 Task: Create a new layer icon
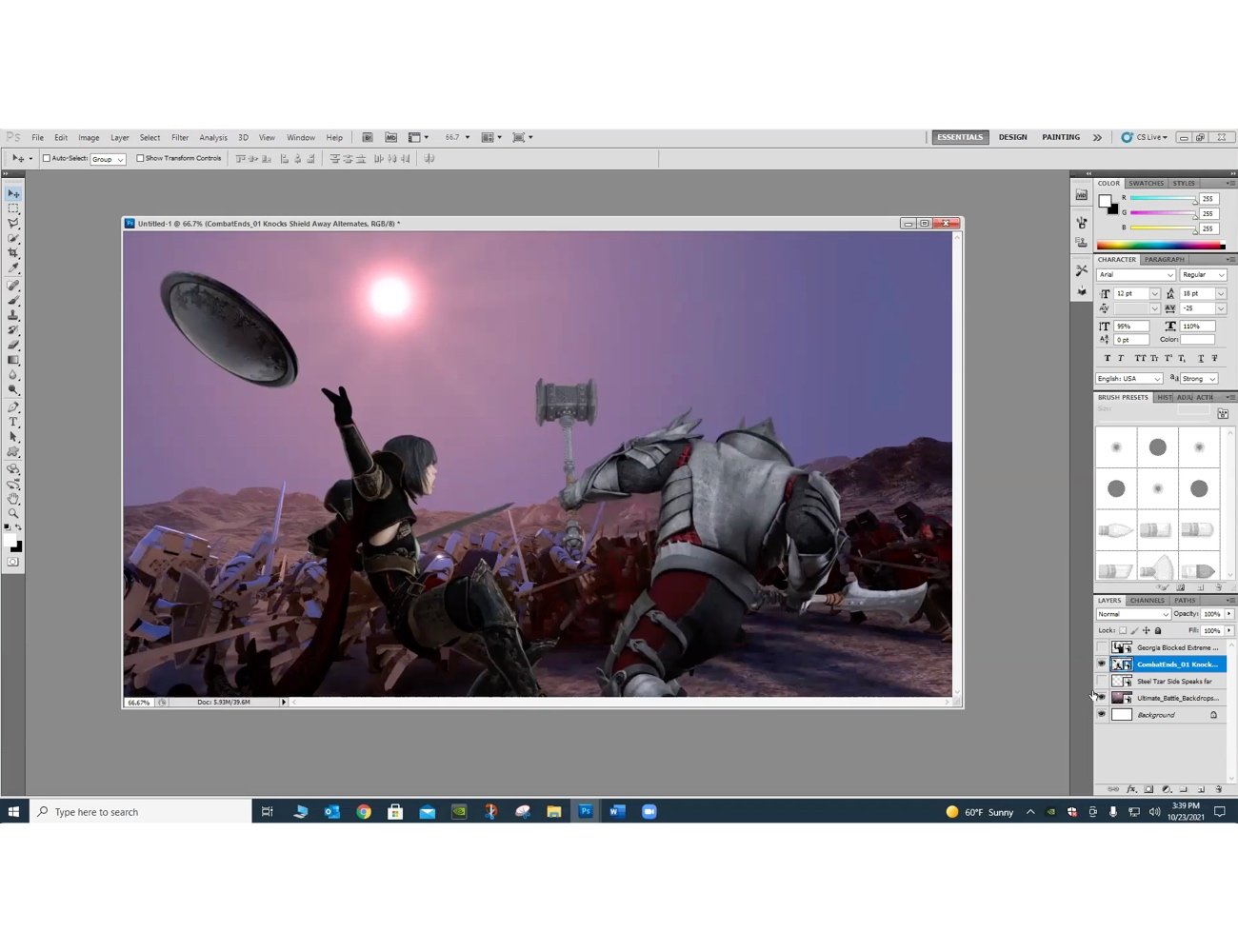coord(1202,789)
